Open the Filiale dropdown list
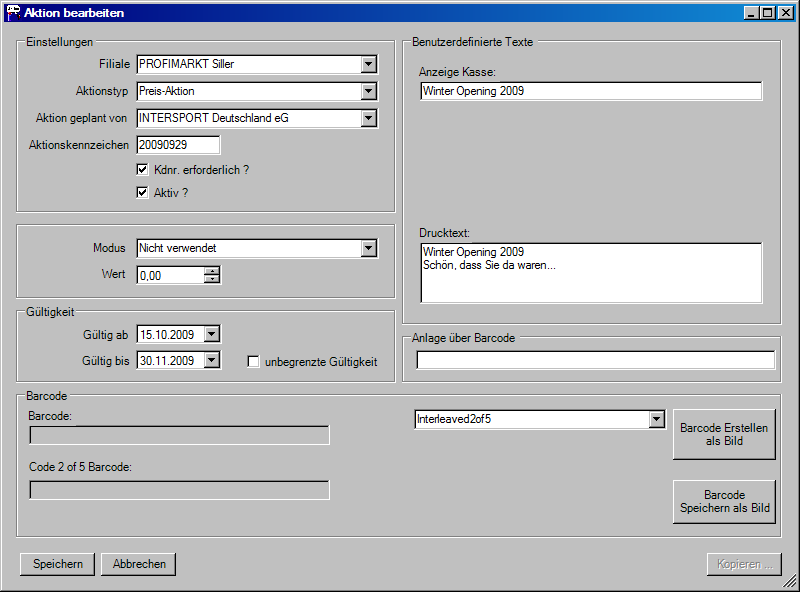Viewport: 800px width, 592px height. (x=369, y=64)
